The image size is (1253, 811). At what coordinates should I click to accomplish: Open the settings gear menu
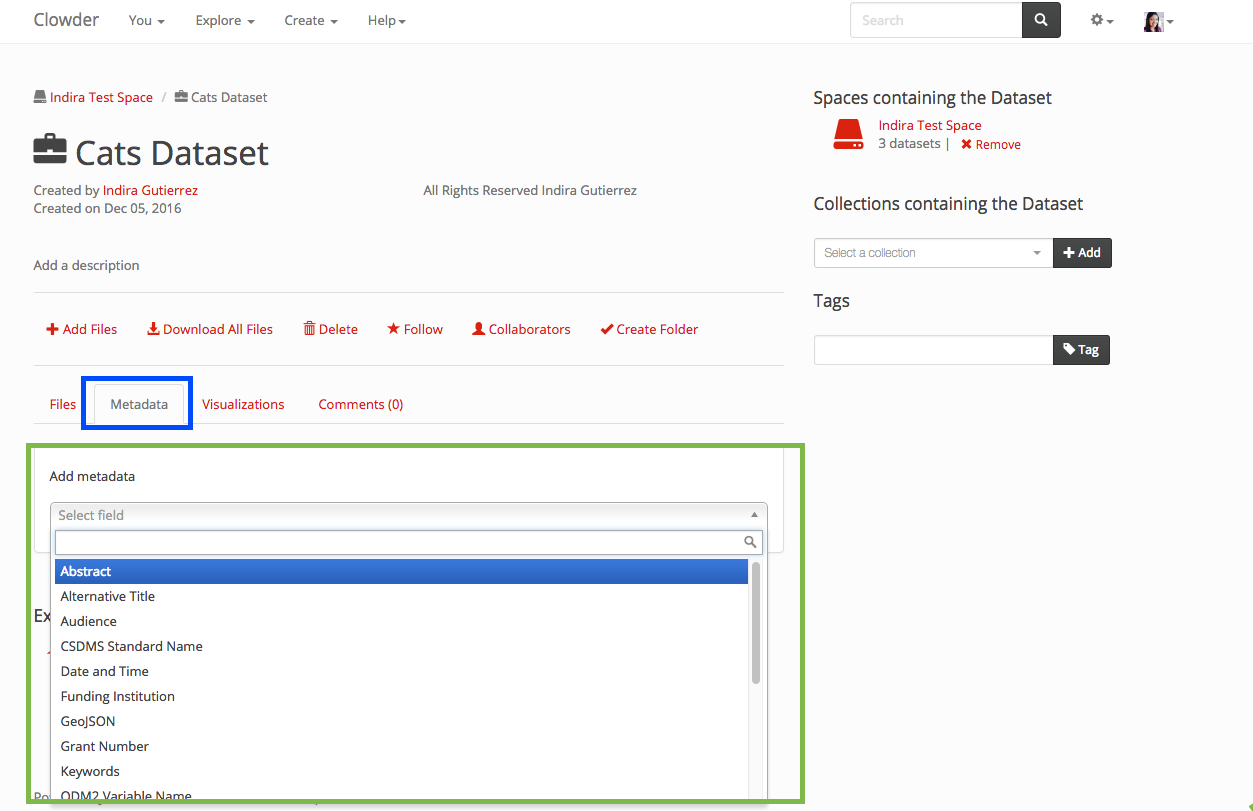[1101, 20]
